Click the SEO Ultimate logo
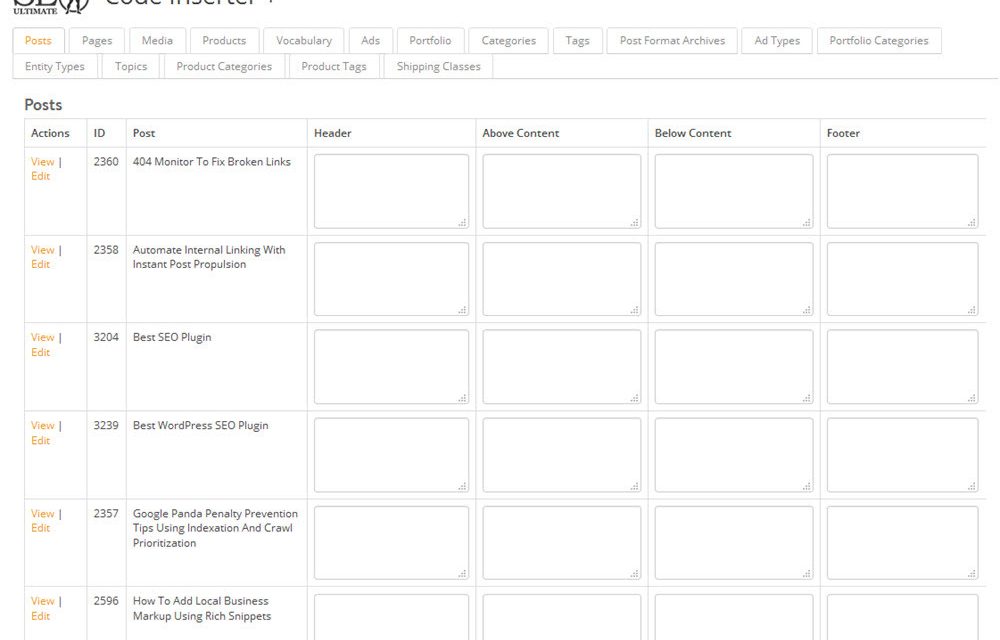This screenshot has height=640, width=1000. 35,5
